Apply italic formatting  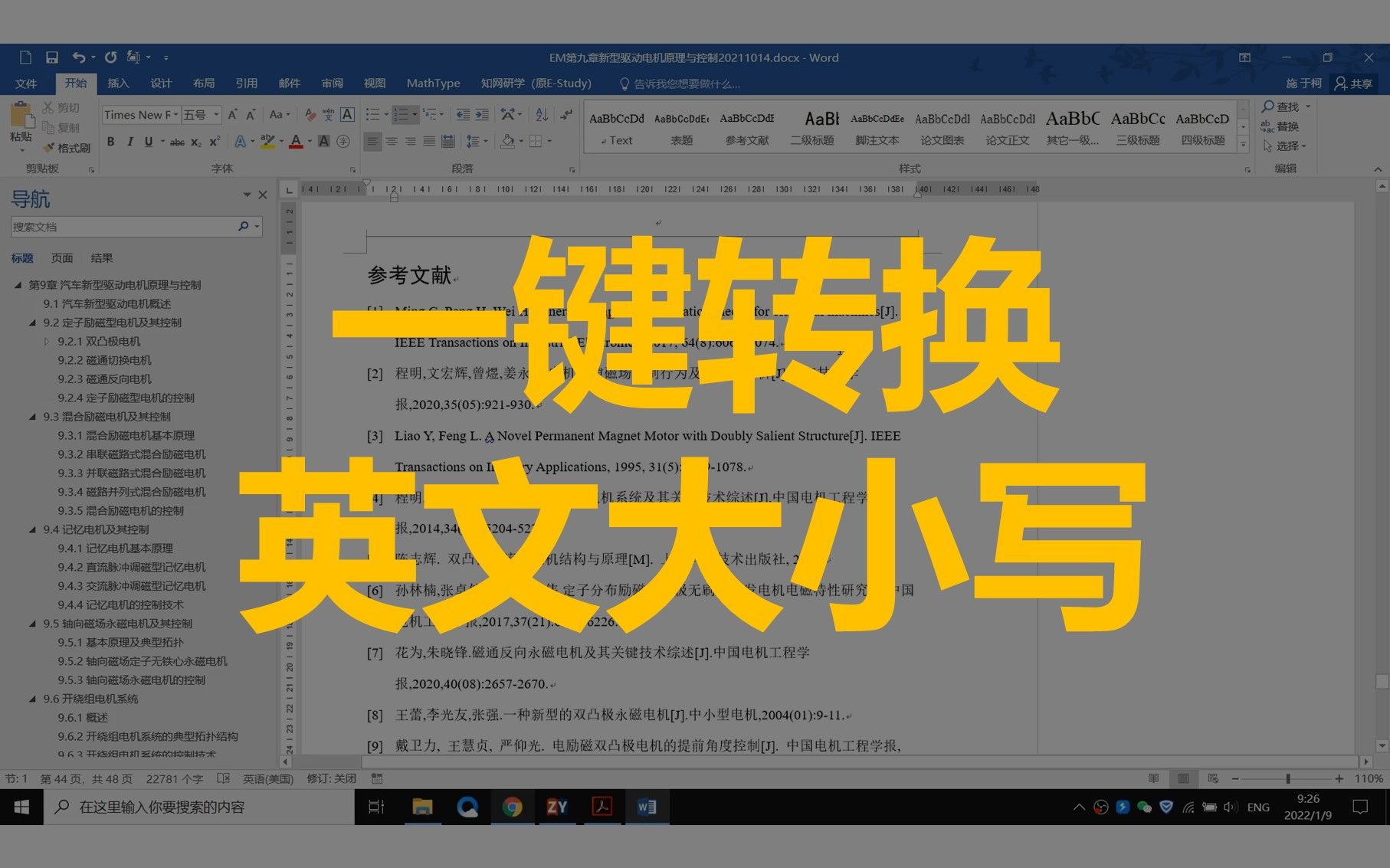coord(129,142)
